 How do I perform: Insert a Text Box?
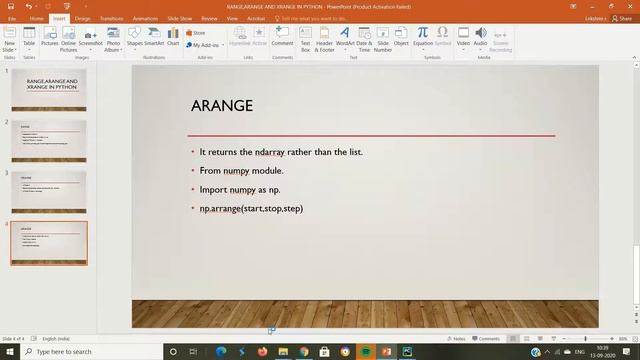[305, 39]
